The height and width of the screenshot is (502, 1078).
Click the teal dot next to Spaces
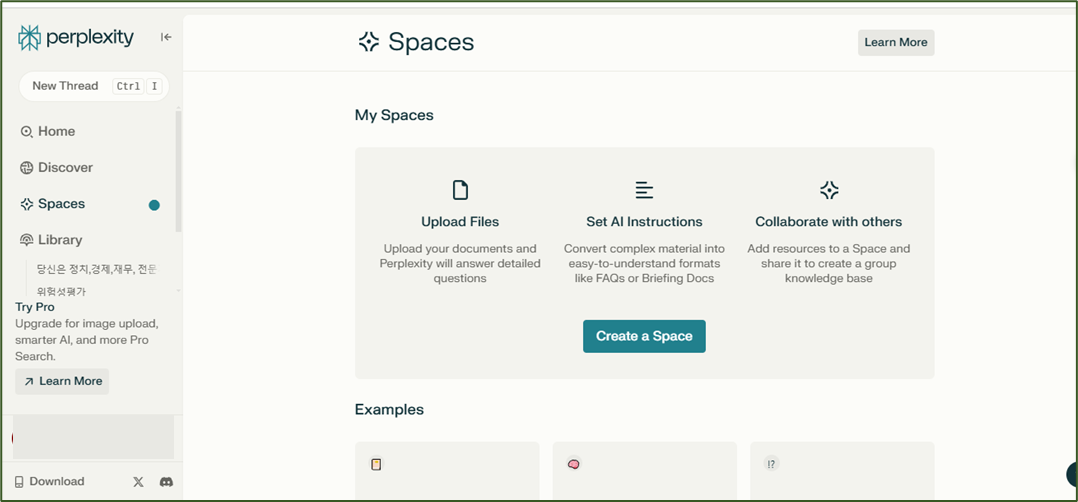[154, 205]
